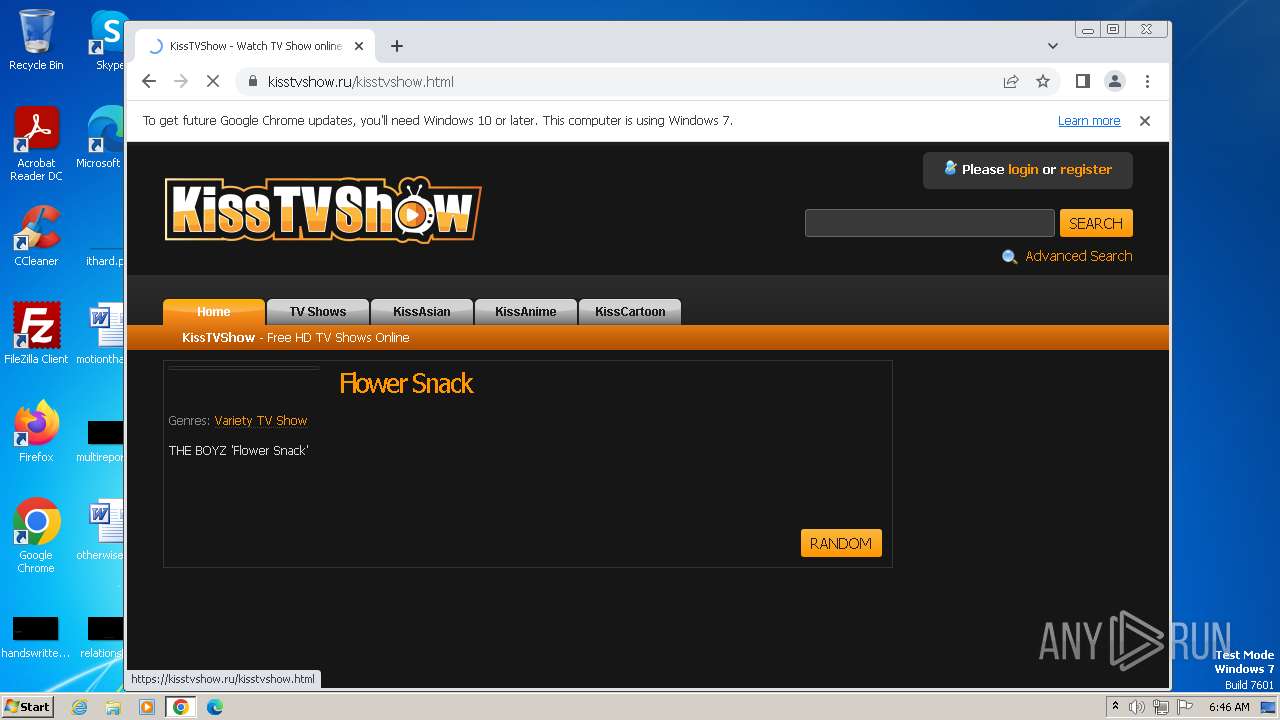Go back using the browser back arrow
This screenshot has width=1280, height=720.
149,82
